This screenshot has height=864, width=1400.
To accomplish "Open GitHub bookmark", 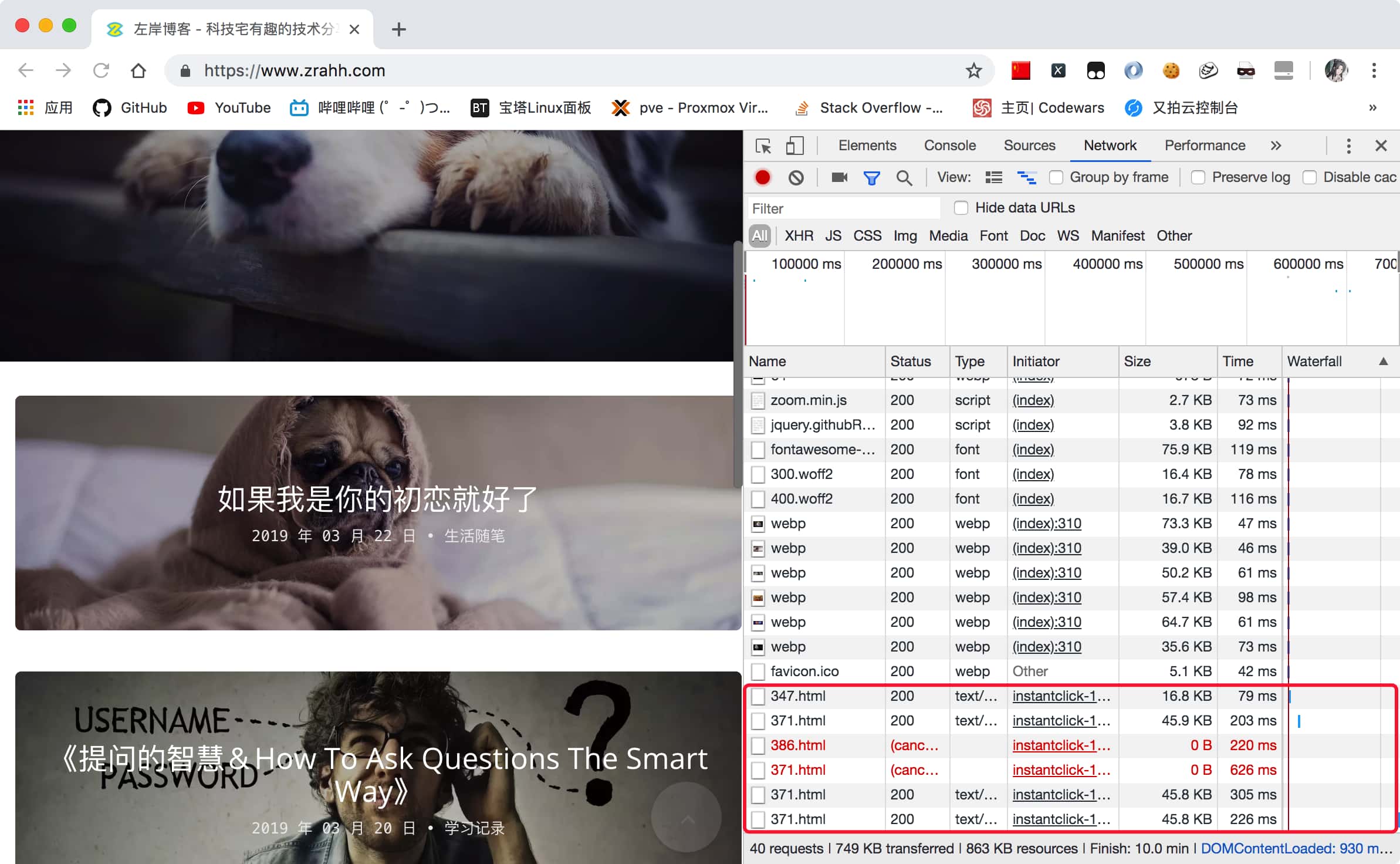I will click(x=130, y=107).
